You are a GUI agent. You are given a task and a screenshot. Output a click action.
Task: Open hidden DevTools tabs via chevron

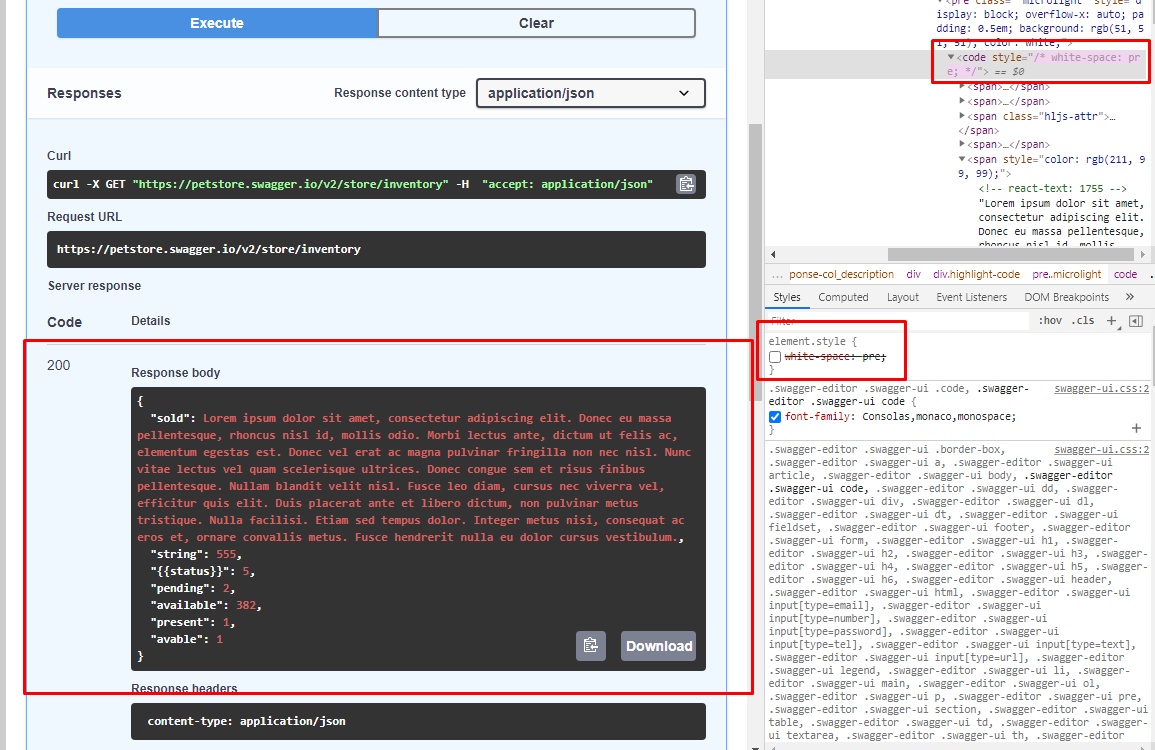tap(1130, 296)
